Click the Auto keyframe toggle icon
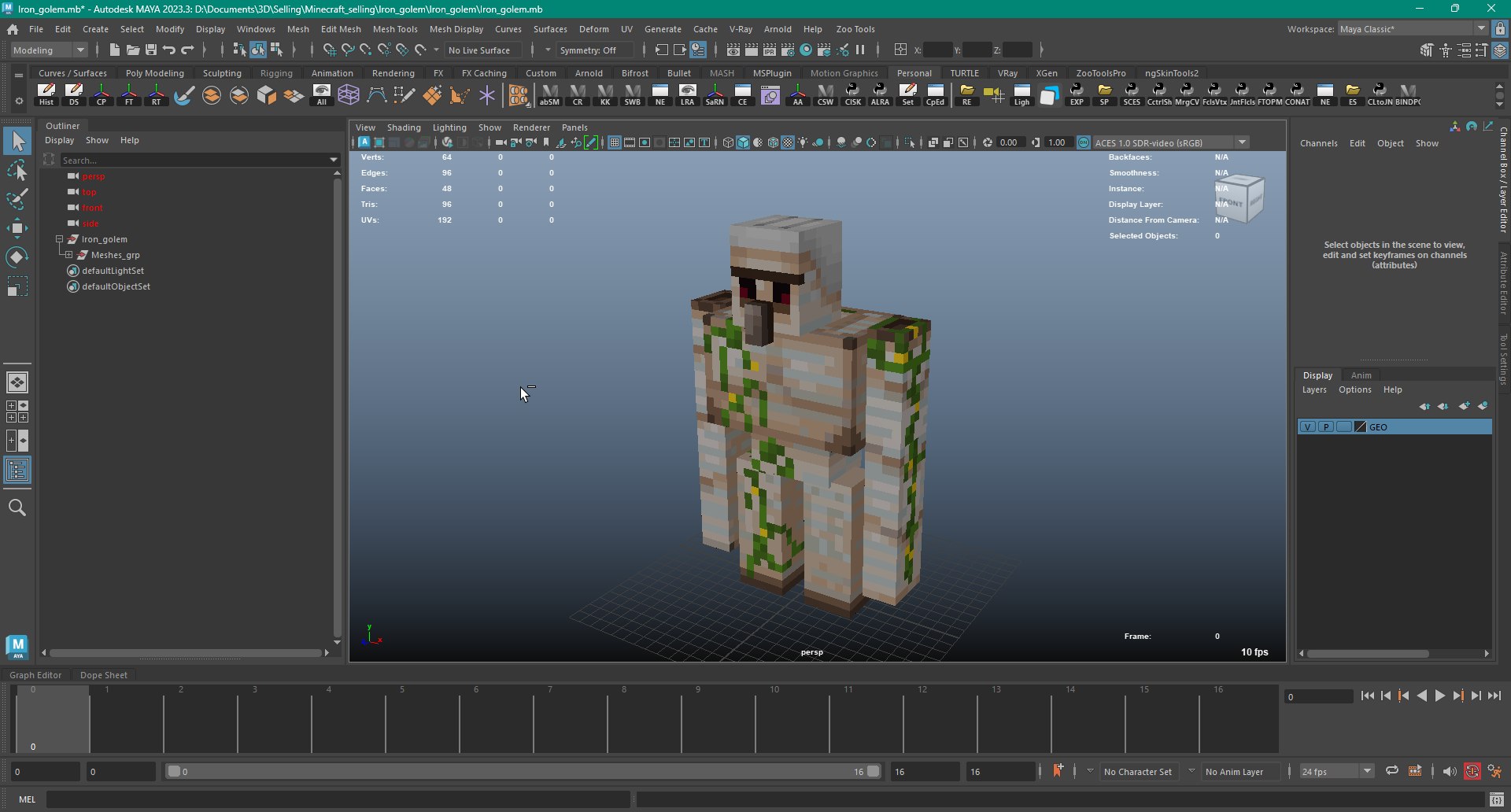Viewport: 1511px width, 812px height. [x=1472, y=772]
